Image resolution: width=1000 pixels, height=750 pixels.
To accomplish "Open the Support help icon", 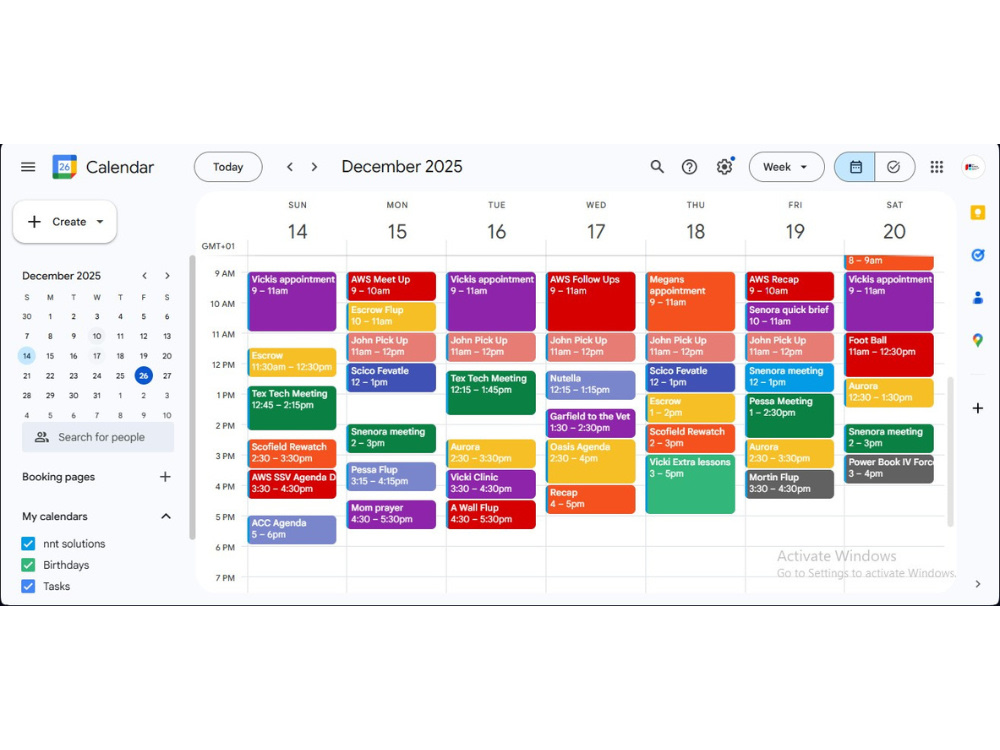I will pos(689,167).
